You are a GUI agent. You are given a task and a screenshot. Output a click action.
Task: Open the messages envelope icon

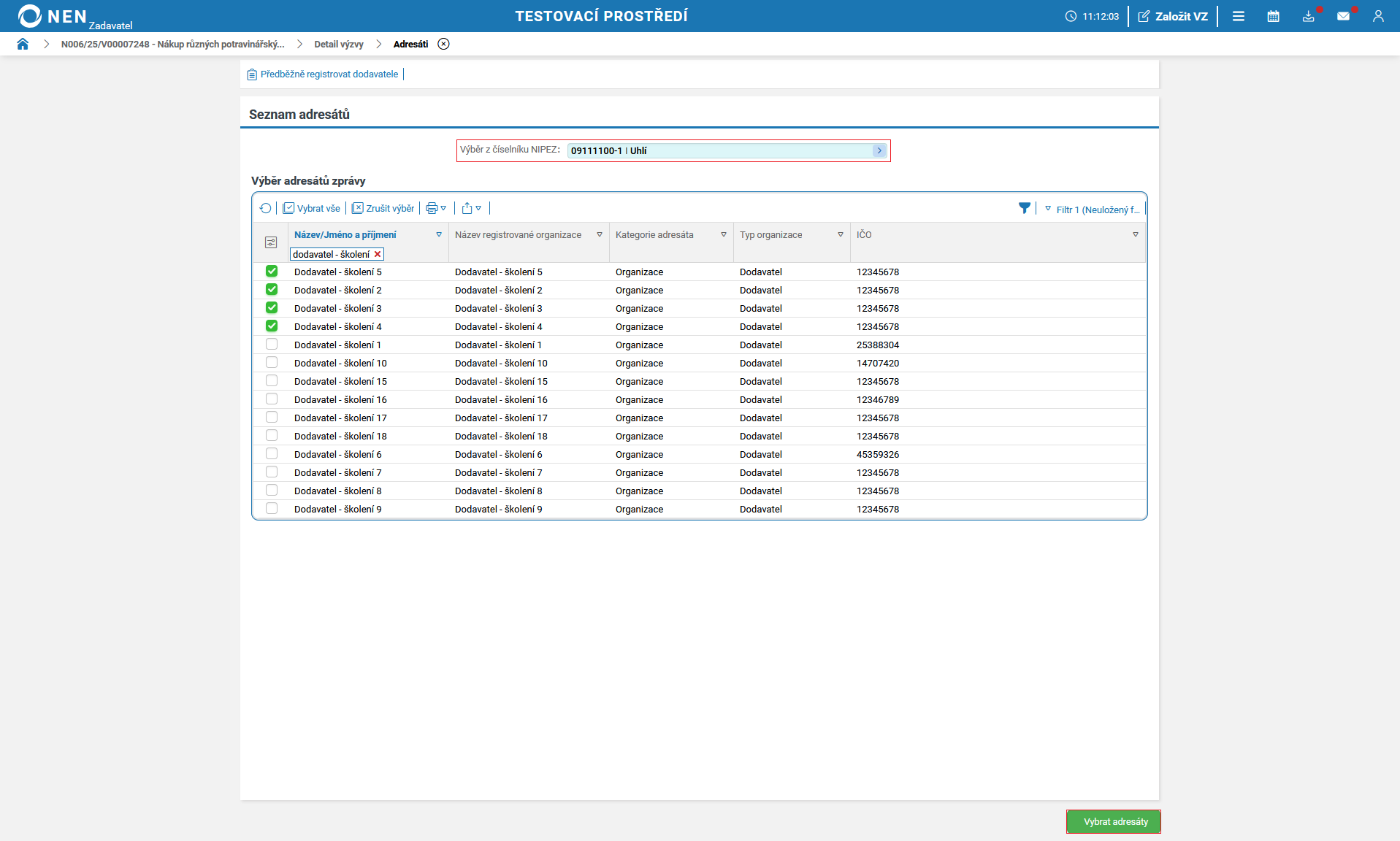[x=1343, y=16]
